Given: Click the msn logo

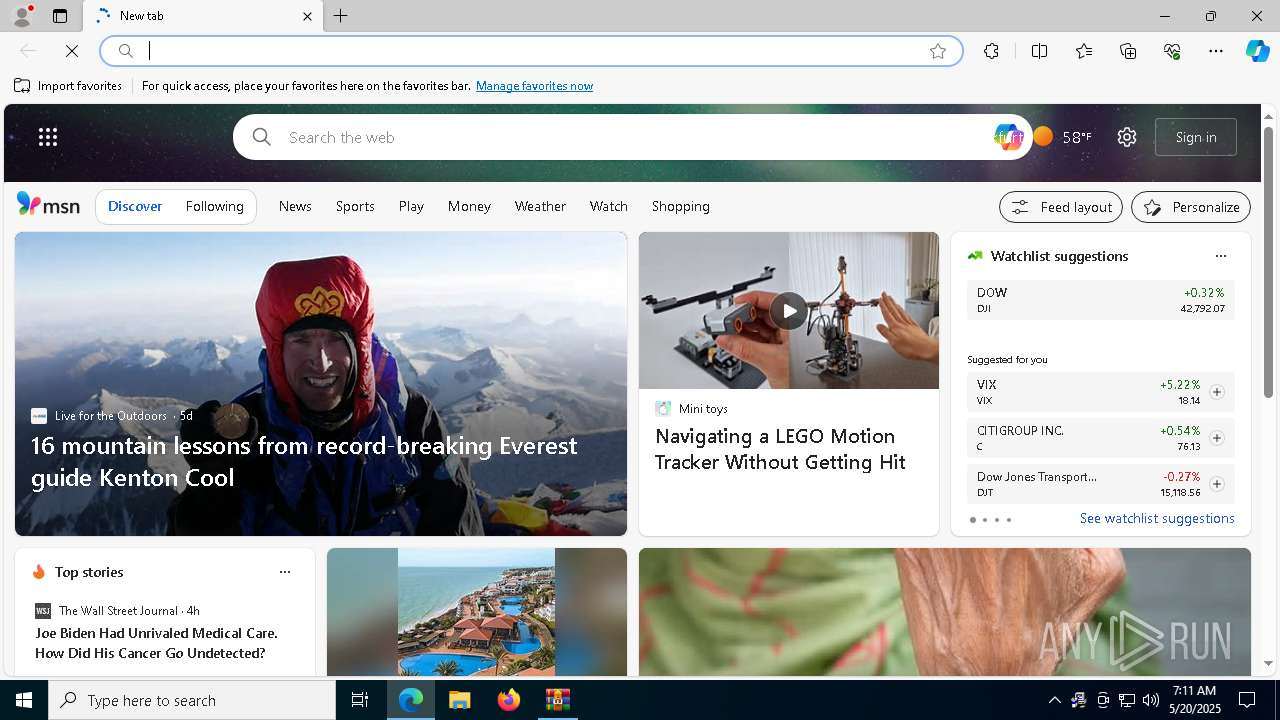Looking at the screenshot, I should pos(48,205).
